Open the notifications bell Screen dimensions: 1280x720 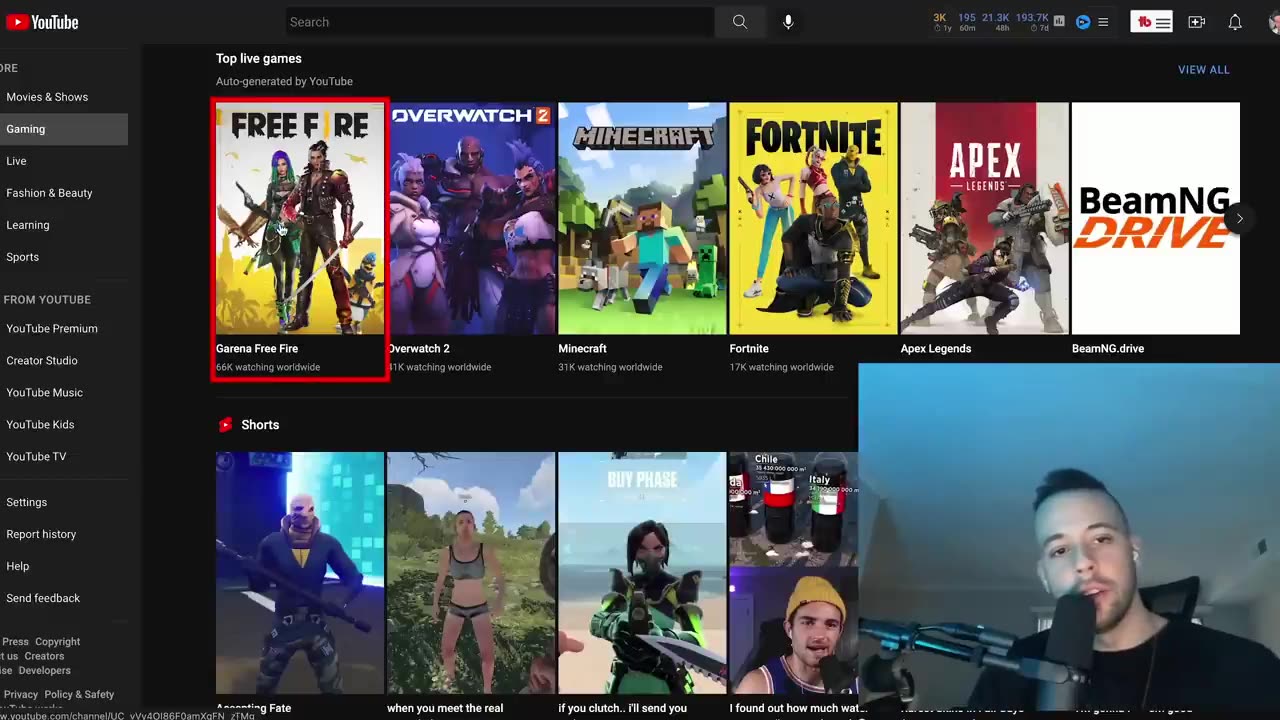(1235, 22)
